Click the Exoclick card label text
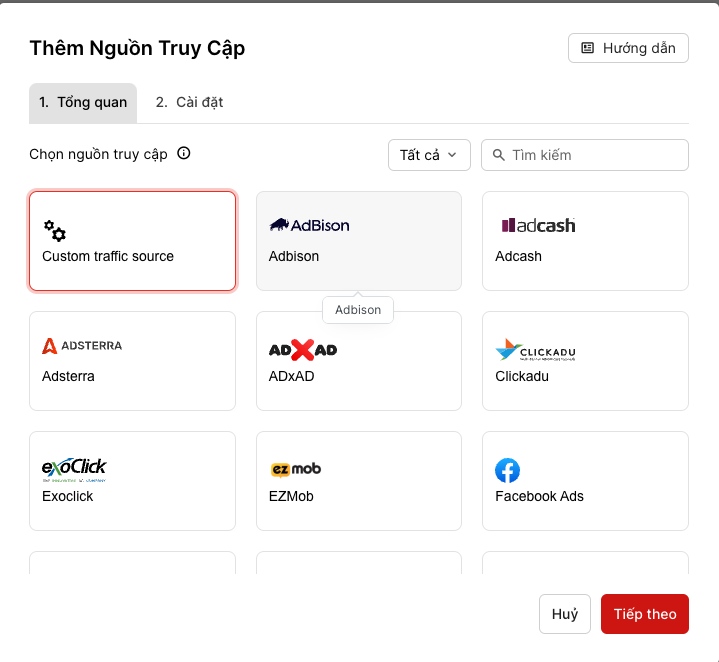 (68, 496)
